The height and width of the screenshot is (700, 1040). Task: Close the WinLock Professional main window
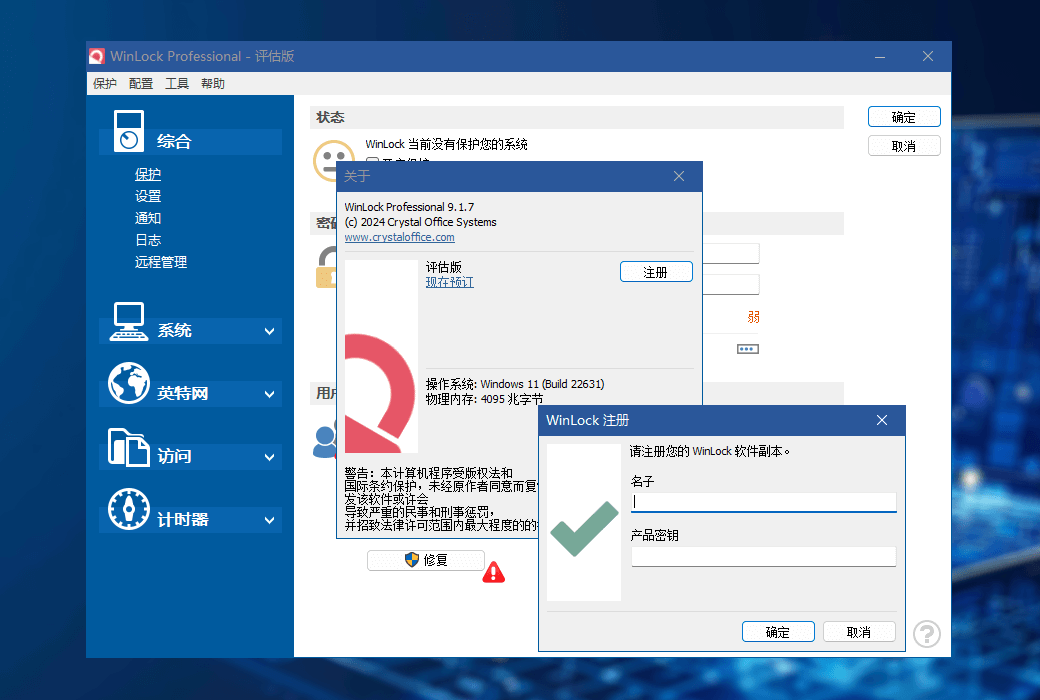pyautogui.click(x=928, y=56)
